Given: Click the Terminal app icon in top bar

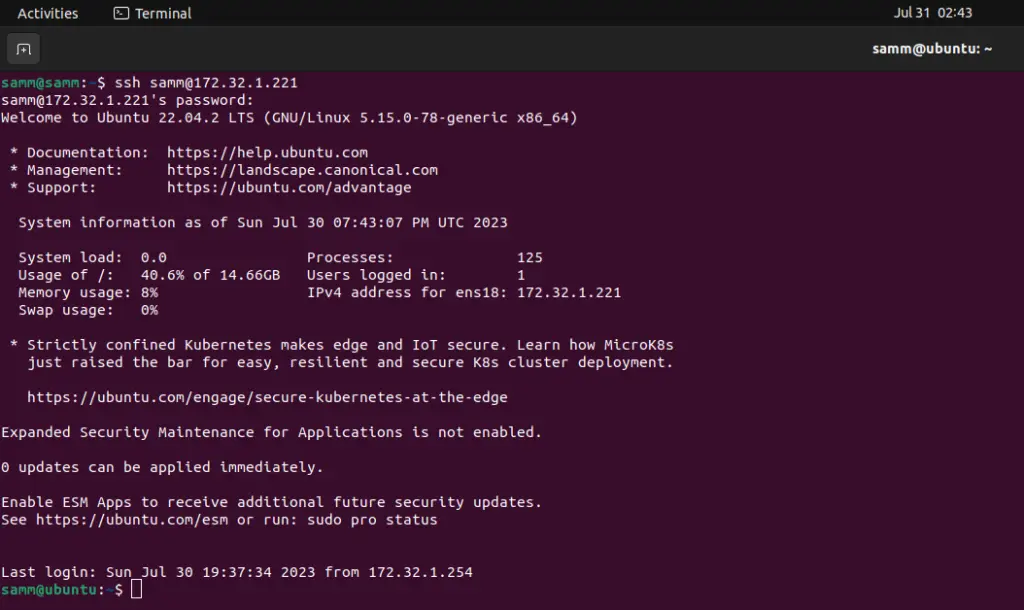Looking at the screenshot, I should click(121, 13).
